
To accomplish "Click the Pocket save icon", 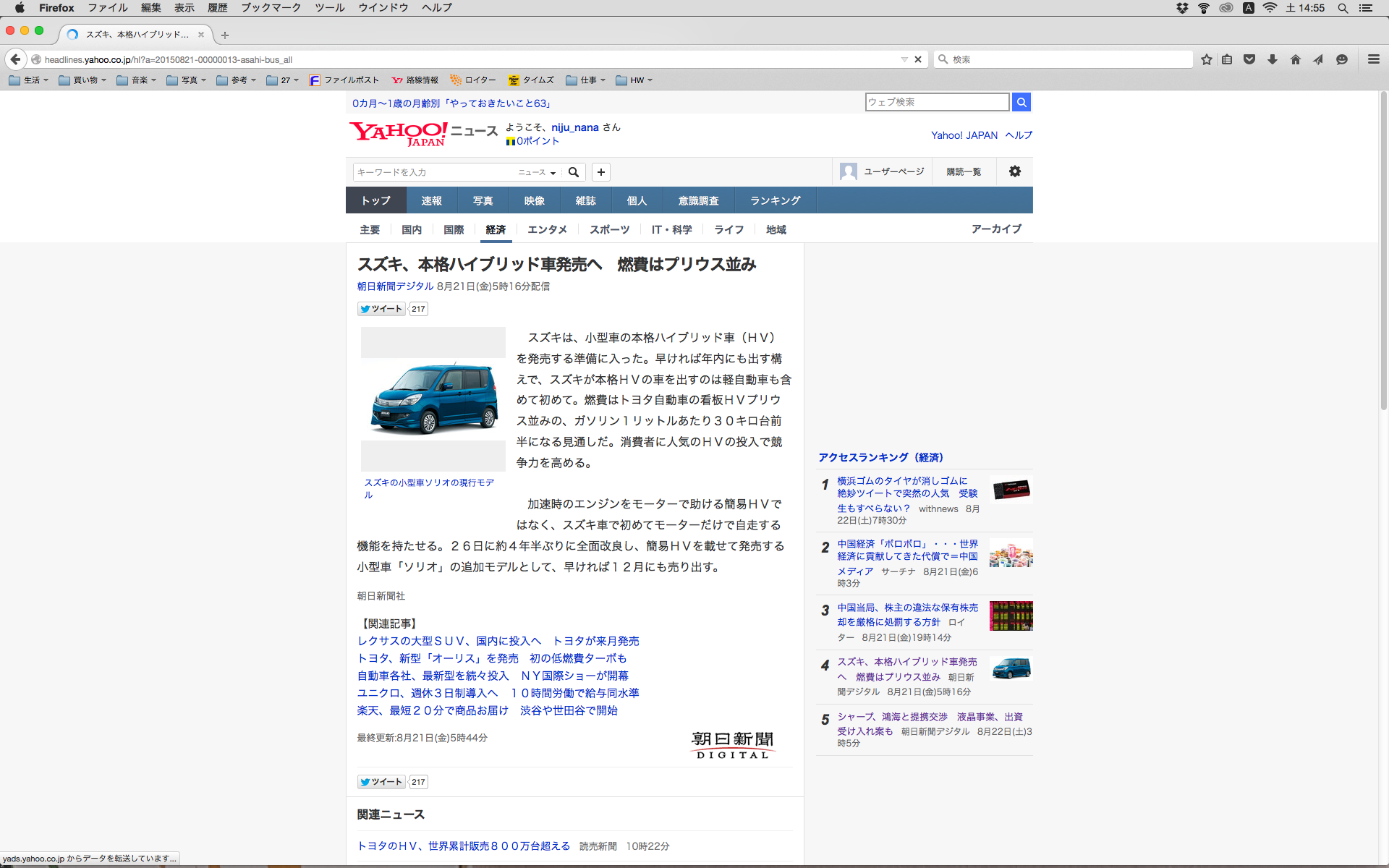I will tap(1249, 59).
